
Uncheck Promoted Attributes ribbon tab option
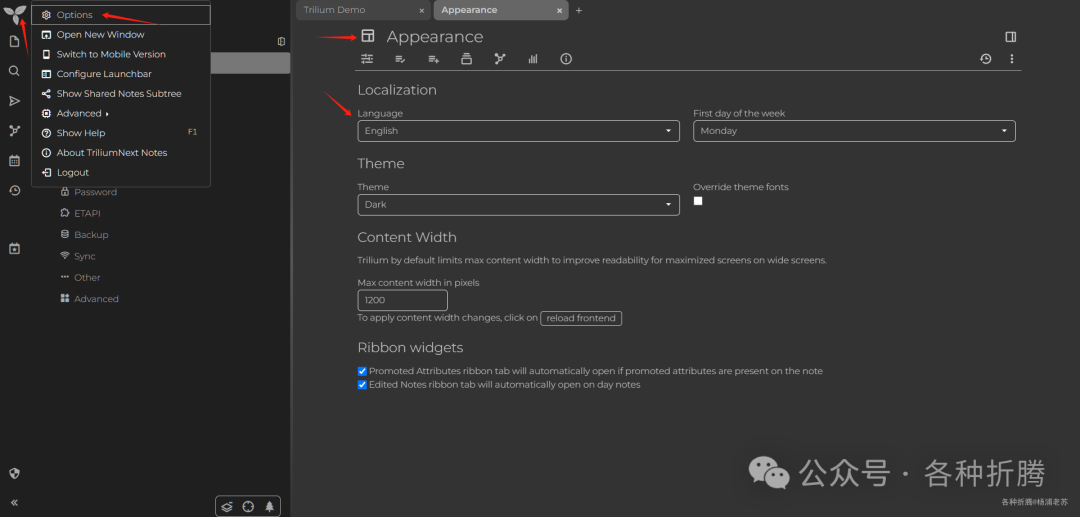(362, 371)
